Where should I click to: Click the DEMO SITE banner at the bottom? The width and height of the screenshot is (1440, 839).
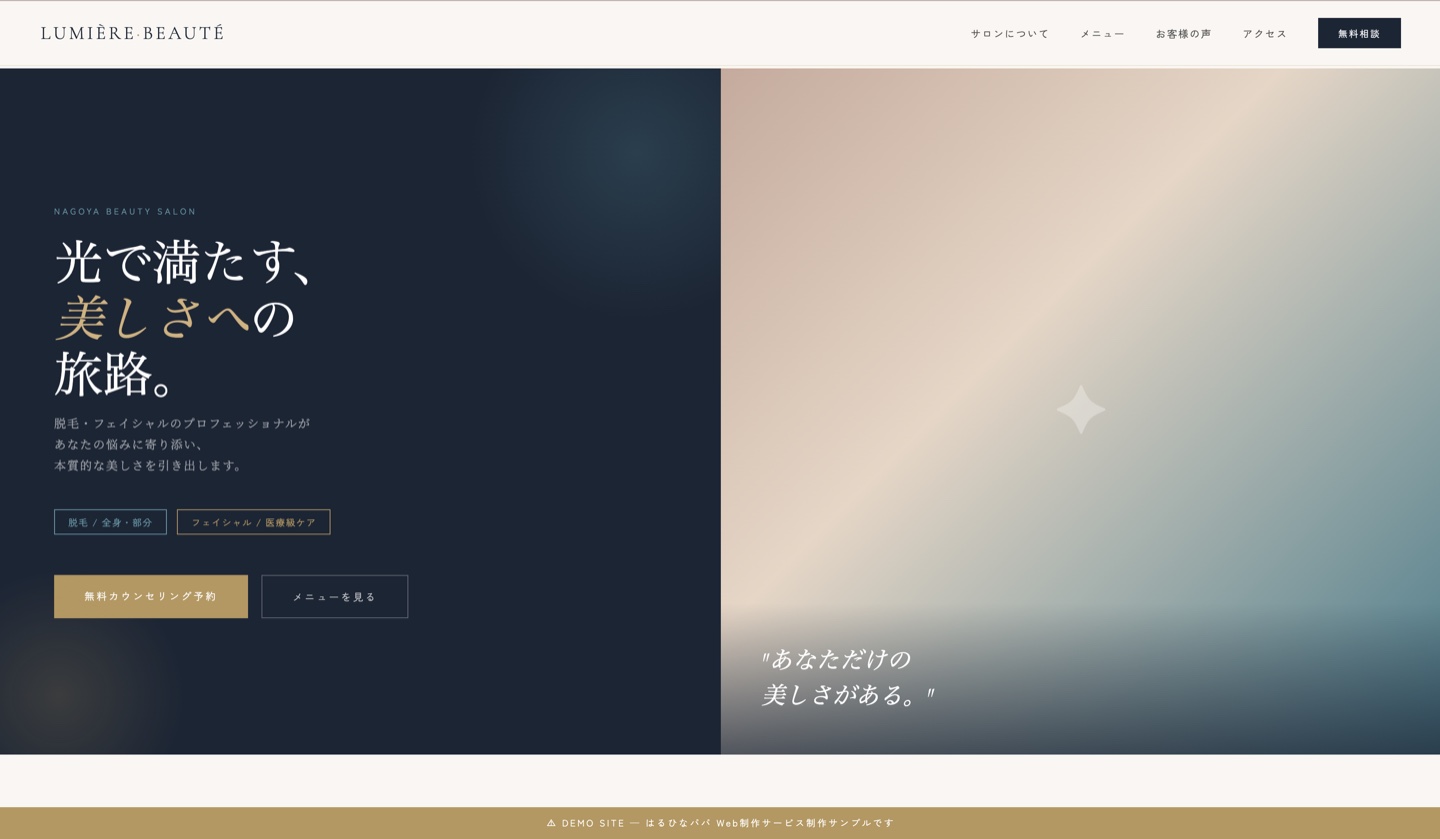tap(593, 823)
